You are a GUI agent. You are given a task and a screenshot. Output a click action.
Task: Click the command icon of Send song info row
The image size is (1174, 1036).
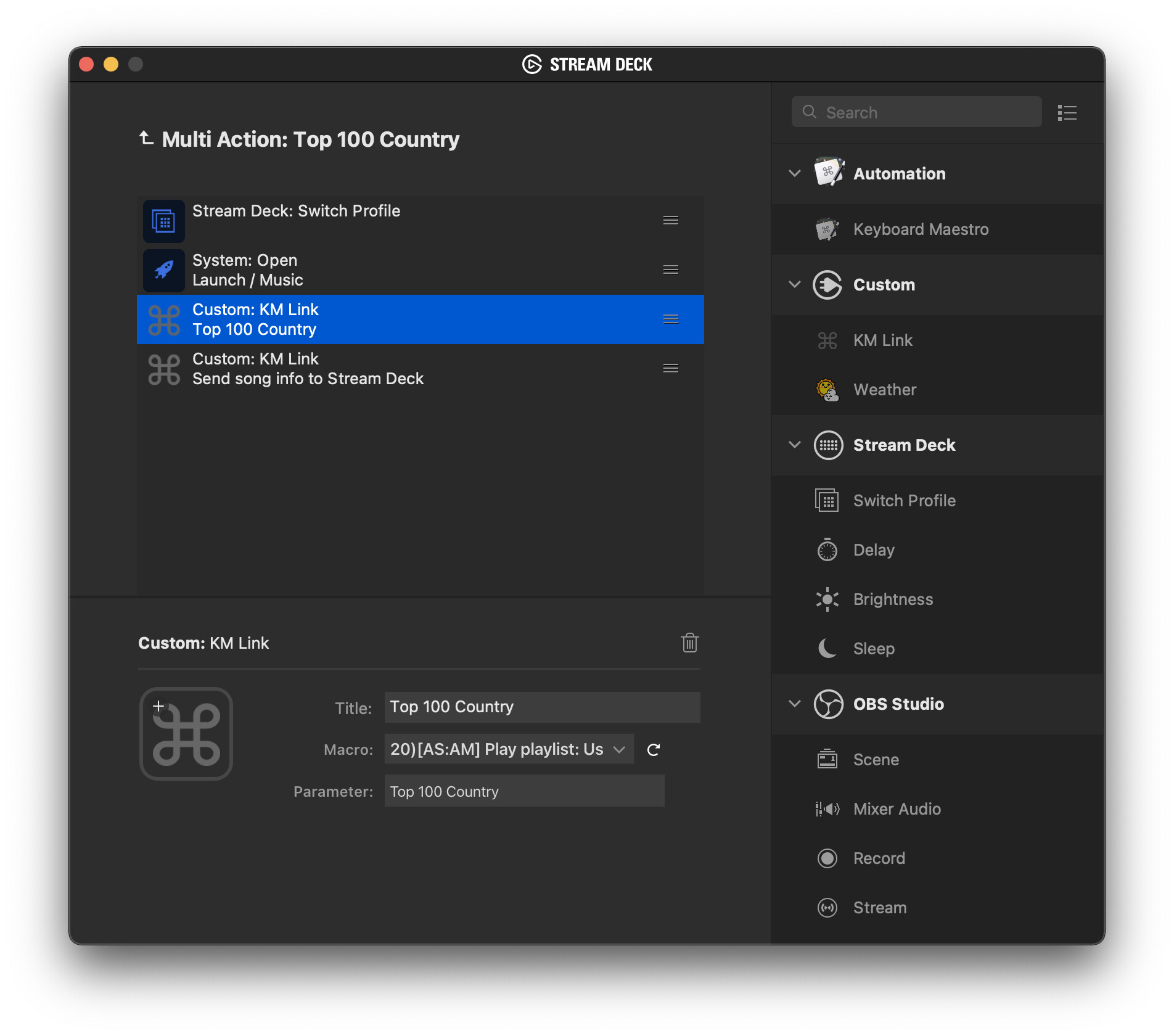point(164,369)
